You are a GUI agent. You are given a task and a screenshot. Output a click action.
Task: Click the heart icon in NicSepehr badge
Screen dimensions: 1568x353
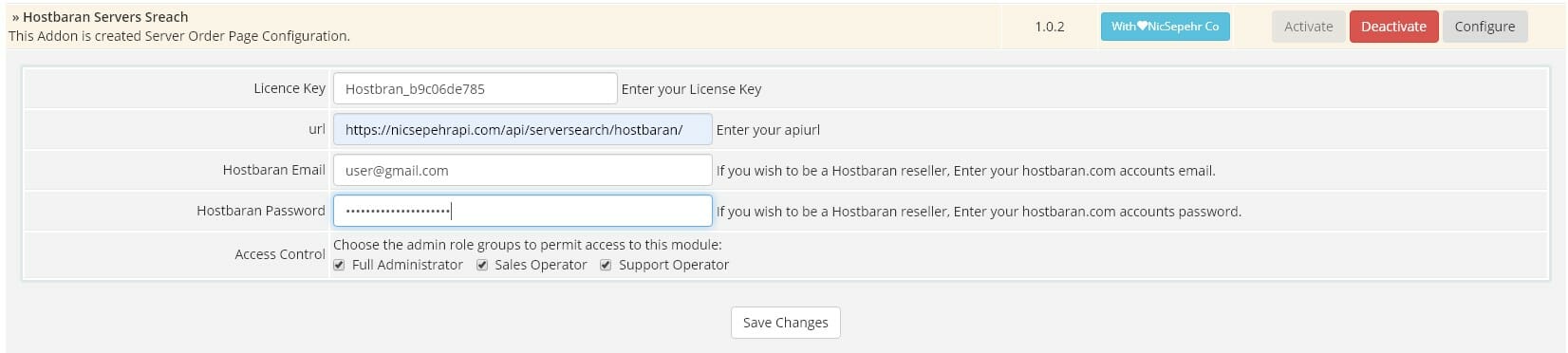(x=1142, y=26)
